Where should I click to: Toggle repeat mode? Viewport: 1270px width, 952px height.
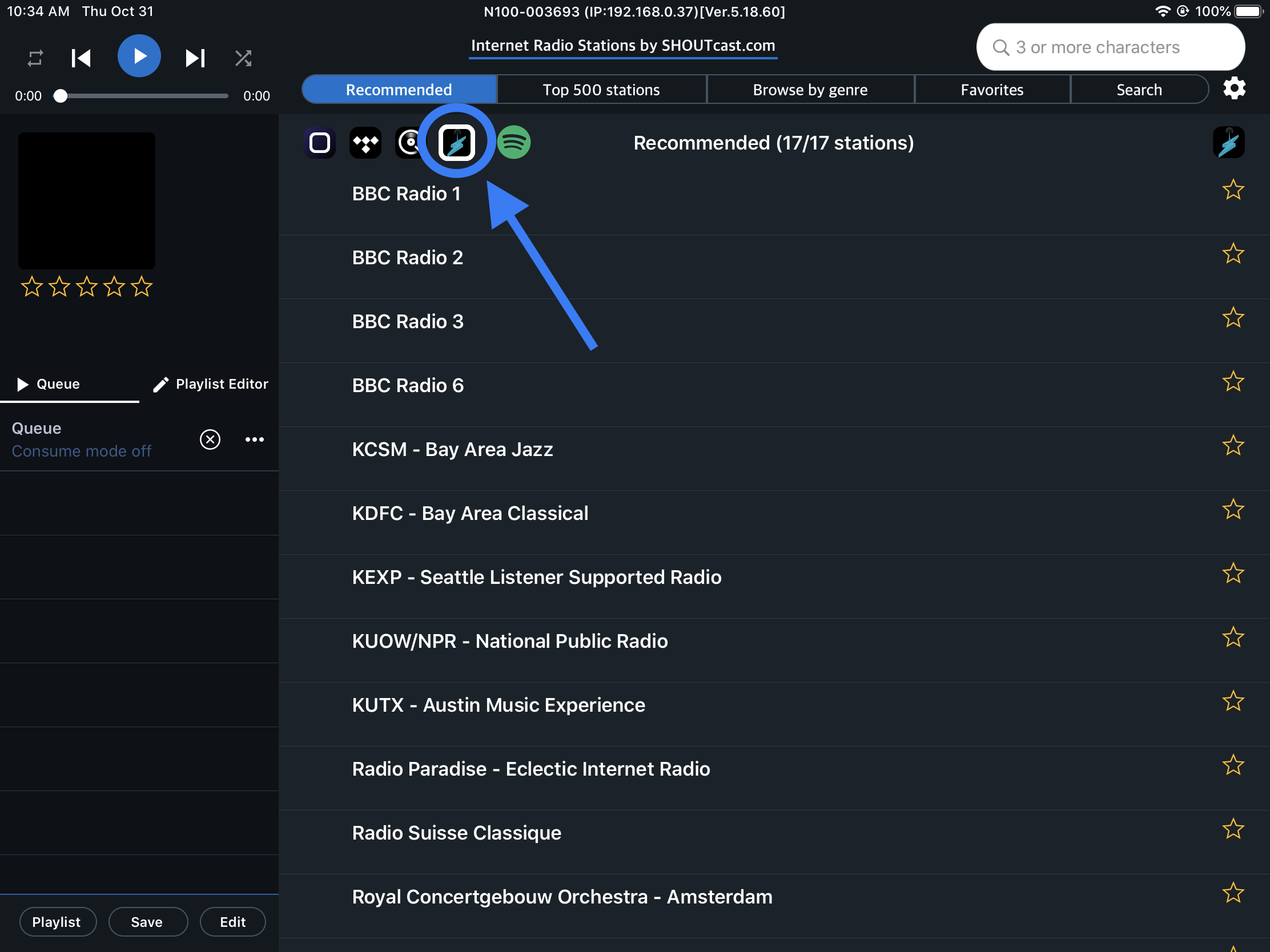pos(35,58)
